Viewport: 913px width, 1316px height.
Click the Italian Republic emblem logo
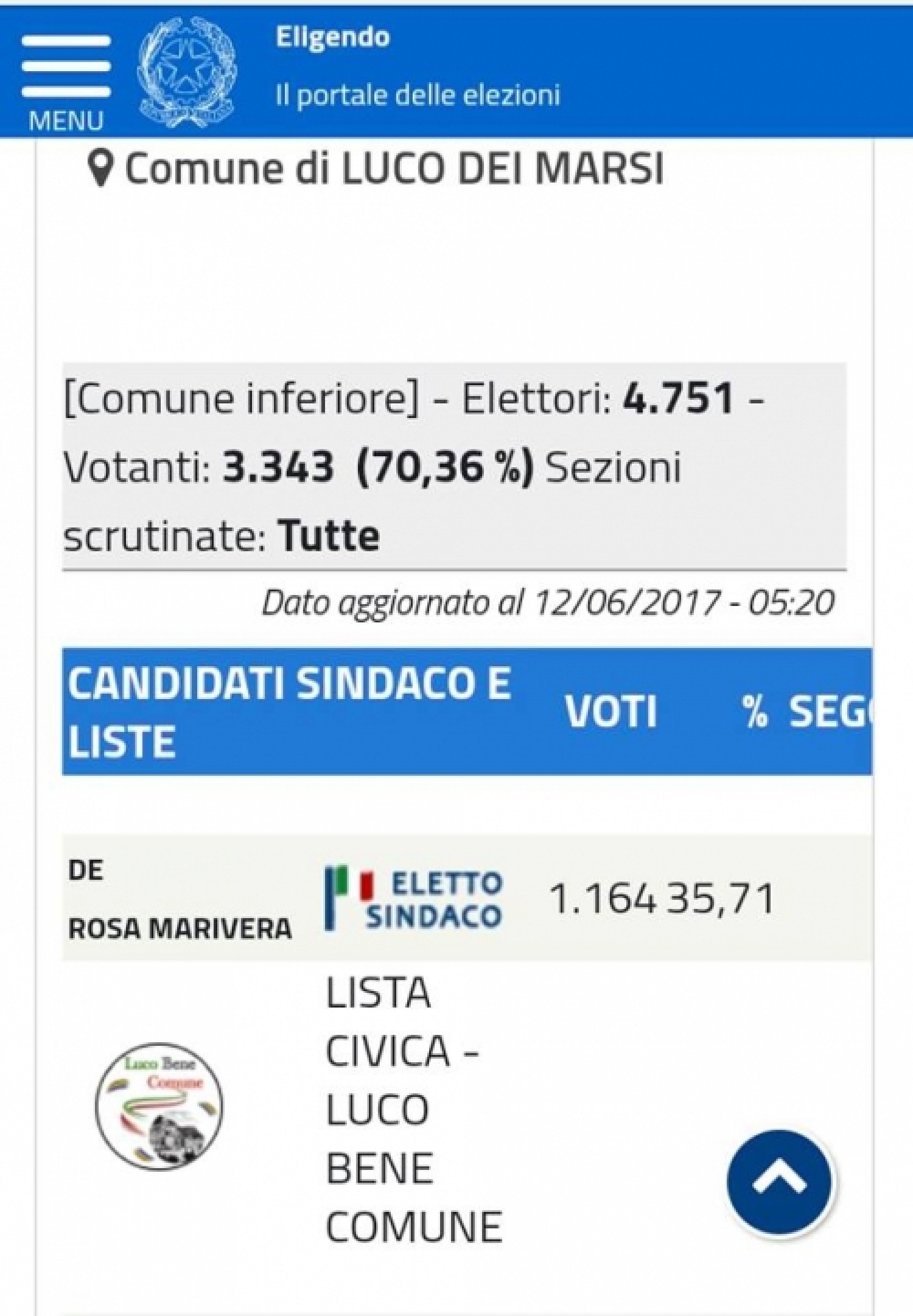click(x=187, y=72)
